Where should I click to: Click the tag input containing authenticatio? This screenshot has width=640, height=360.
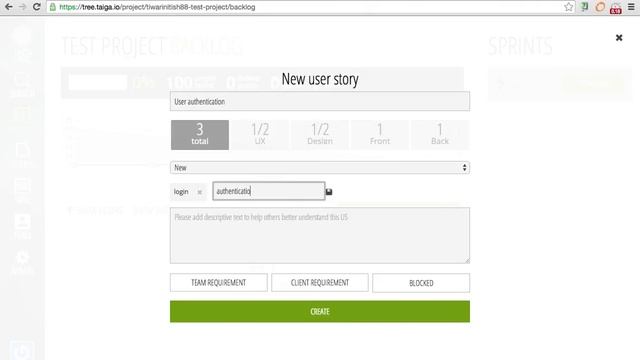pyautogui.click(x=269, y=191)
